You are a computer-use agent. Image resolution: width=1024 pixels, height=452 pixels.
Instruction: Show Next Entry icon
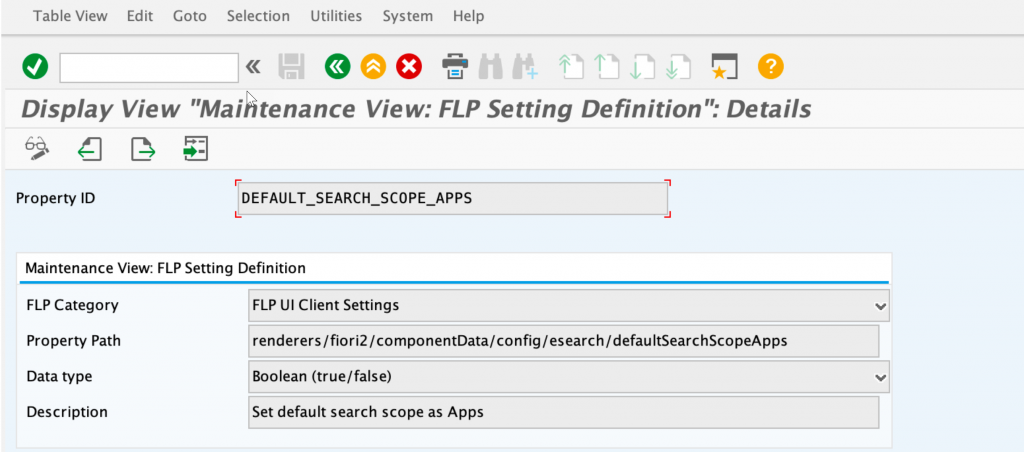[x=142, y=148]
